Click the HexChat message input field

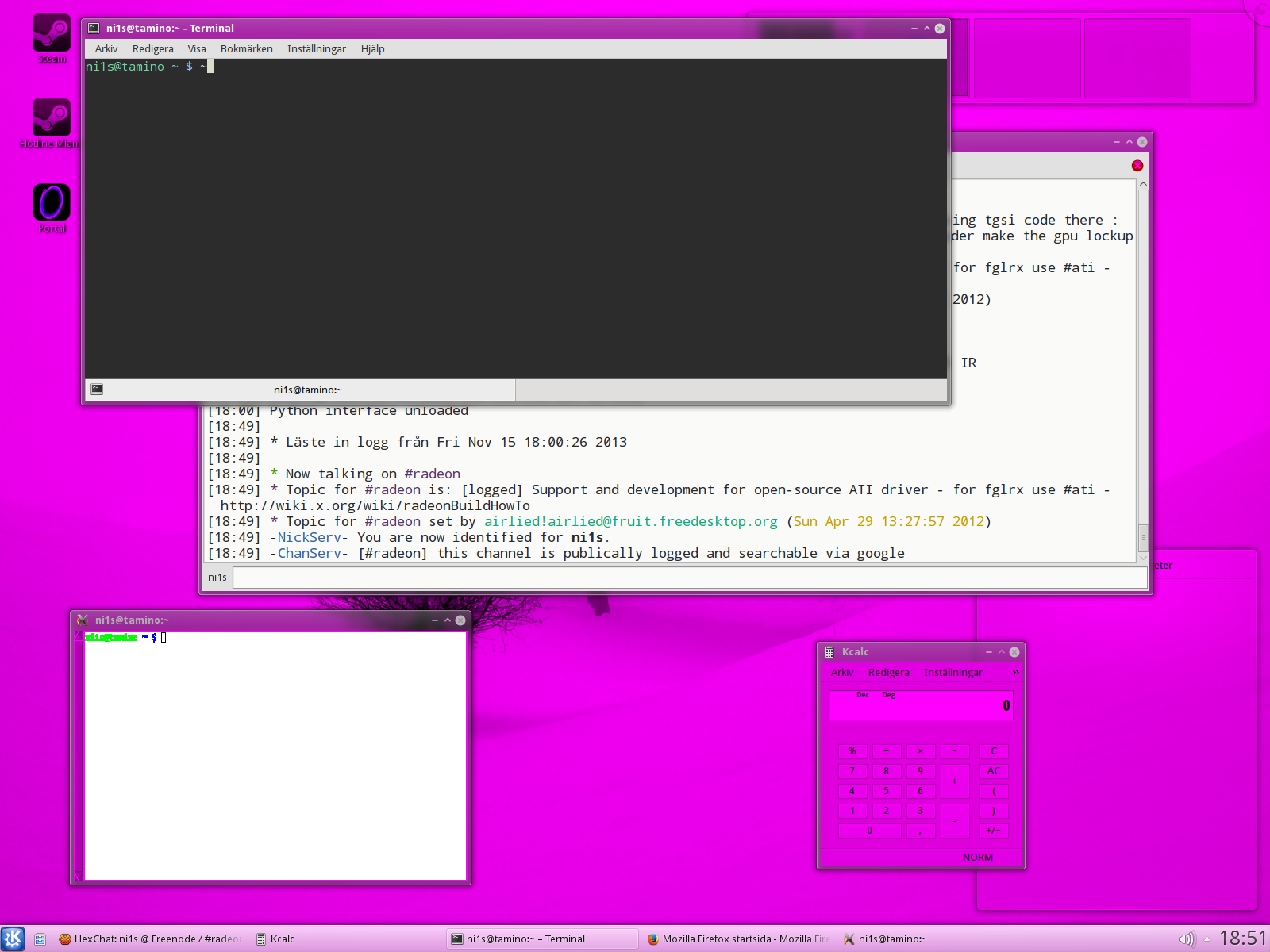[x=689, y=578]
